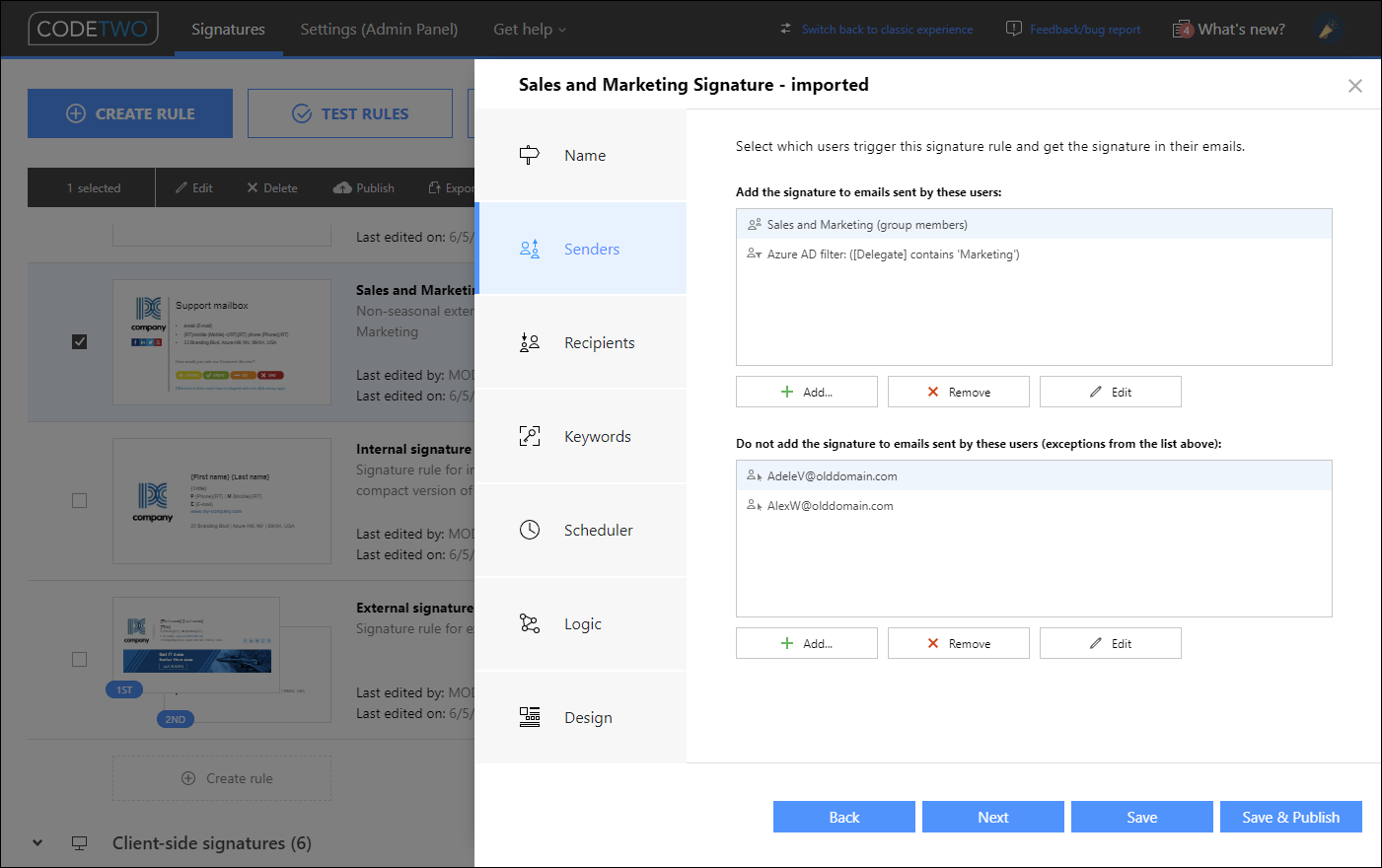Click the filter icon beside Azure AD filter
The width and height of the screenshot is (1382, 868).
(x=755, y=253)
